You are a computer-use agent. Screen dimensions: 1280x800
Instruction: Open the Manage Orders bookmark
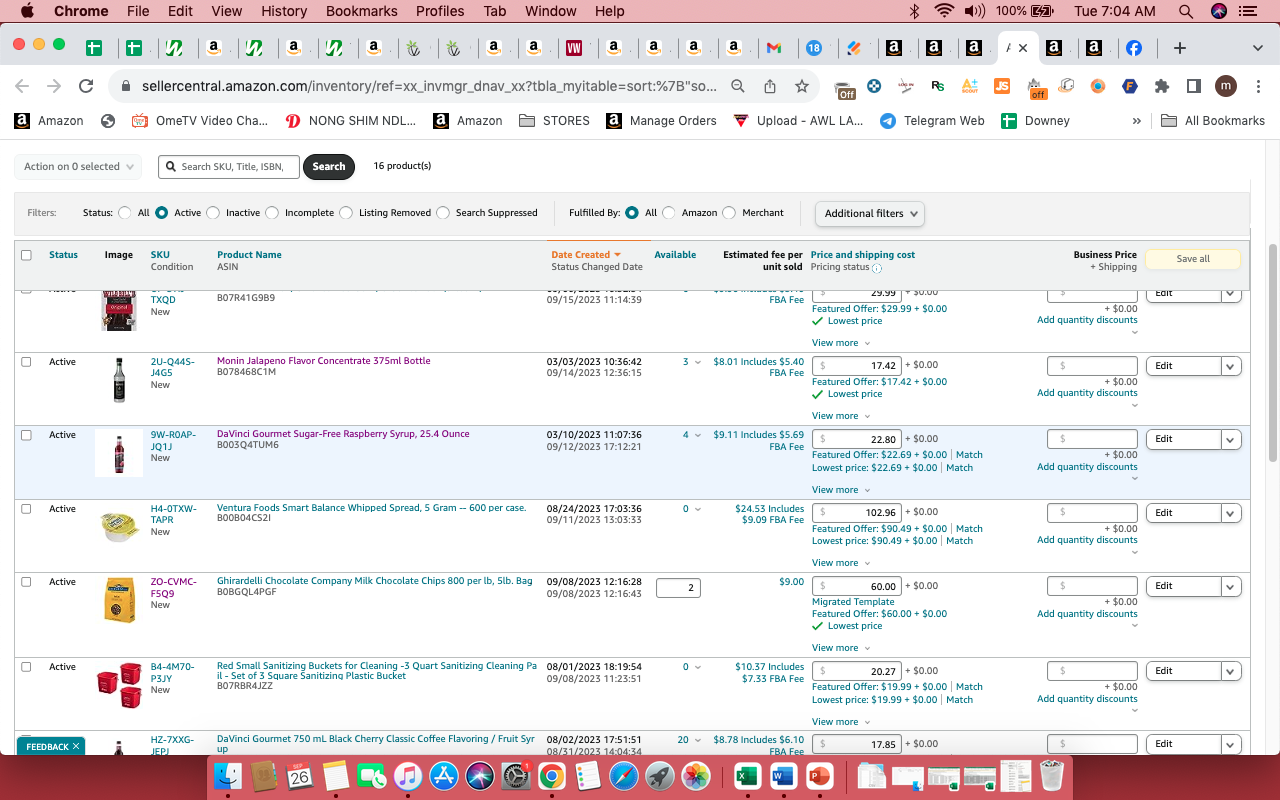coord(661,121)
